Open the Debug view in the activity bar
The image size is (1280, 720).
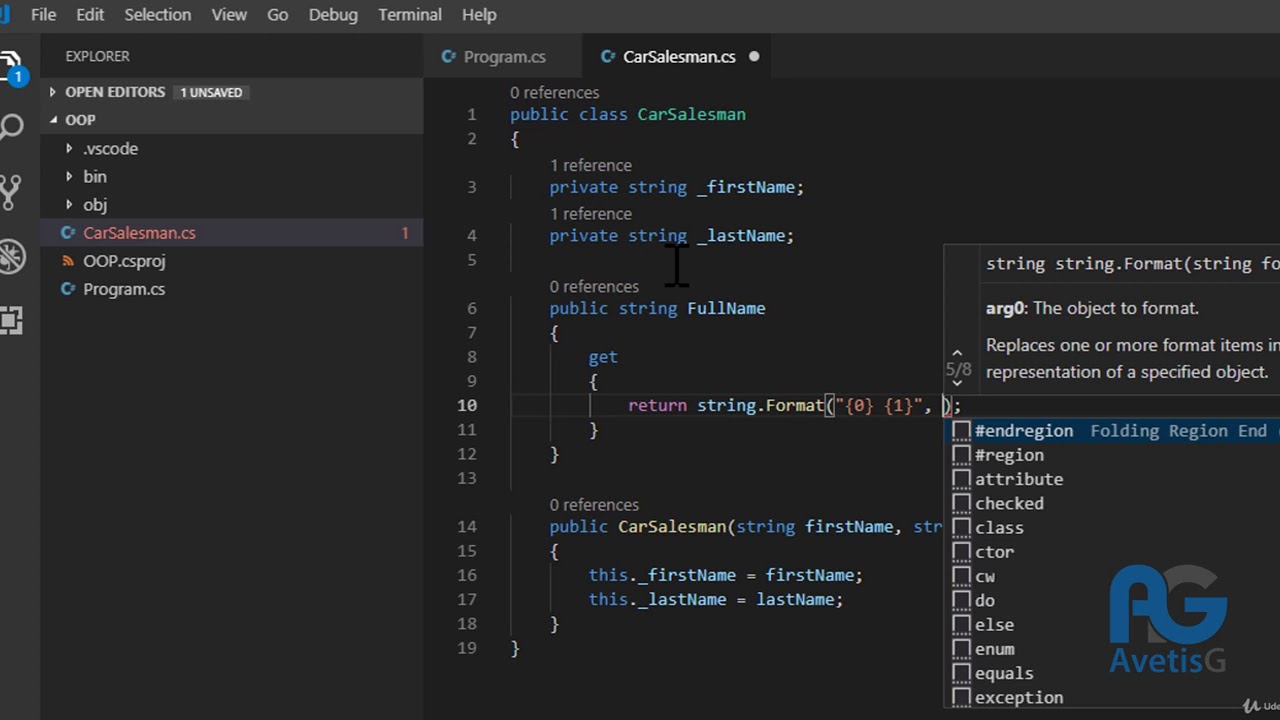point(11,256)
